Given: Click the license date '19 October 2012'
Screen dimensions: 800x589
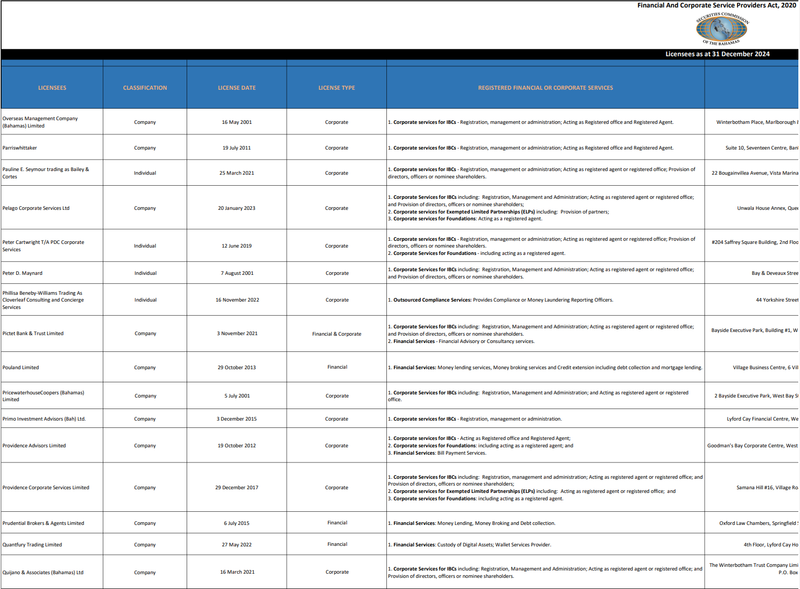Looking at the screenshot, I should tap(237, 446).
